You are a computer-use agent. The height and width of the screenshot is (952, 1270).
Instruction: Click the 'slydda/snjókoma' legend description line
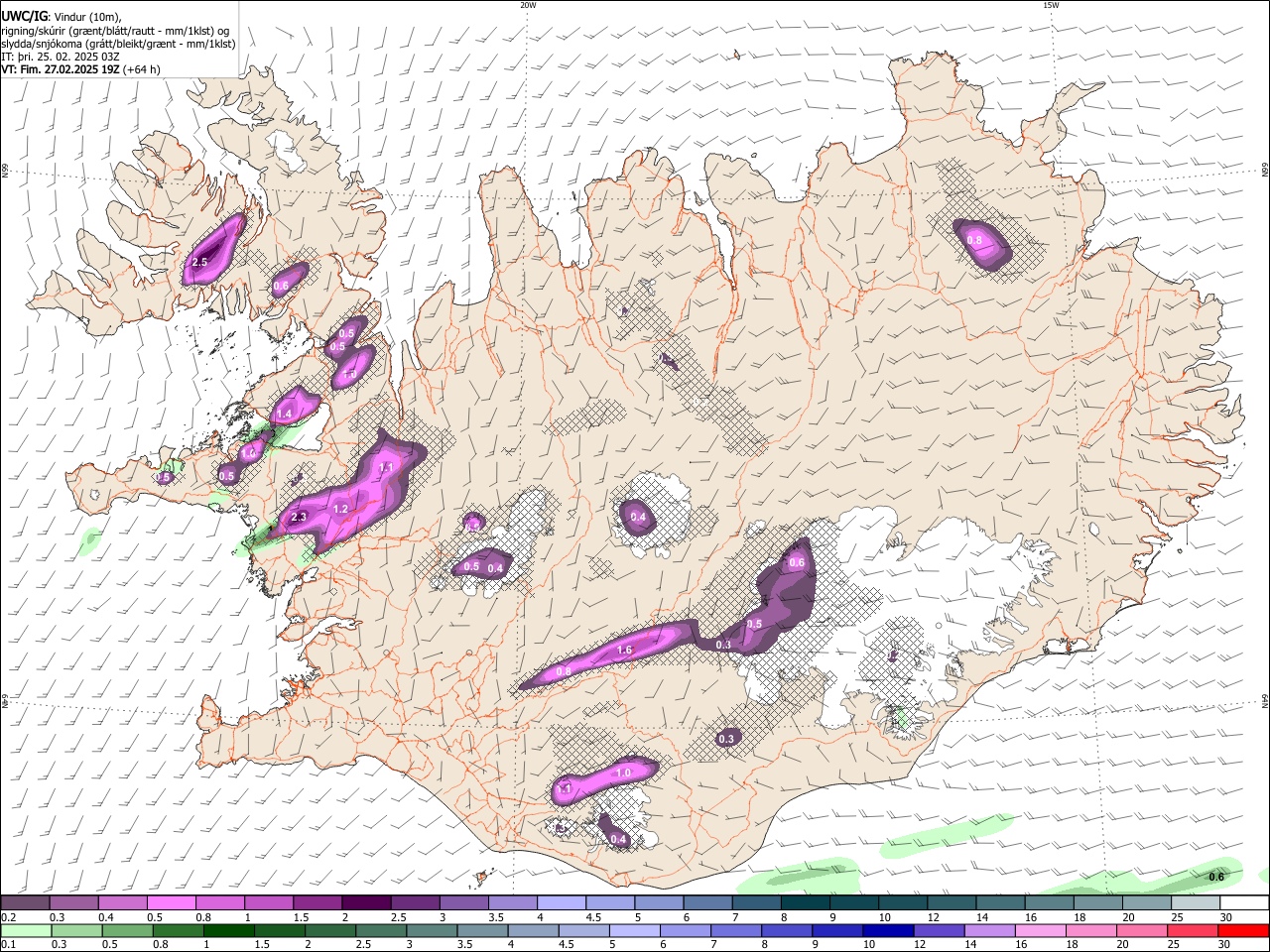pyautogui.click(x=119, y=44)
